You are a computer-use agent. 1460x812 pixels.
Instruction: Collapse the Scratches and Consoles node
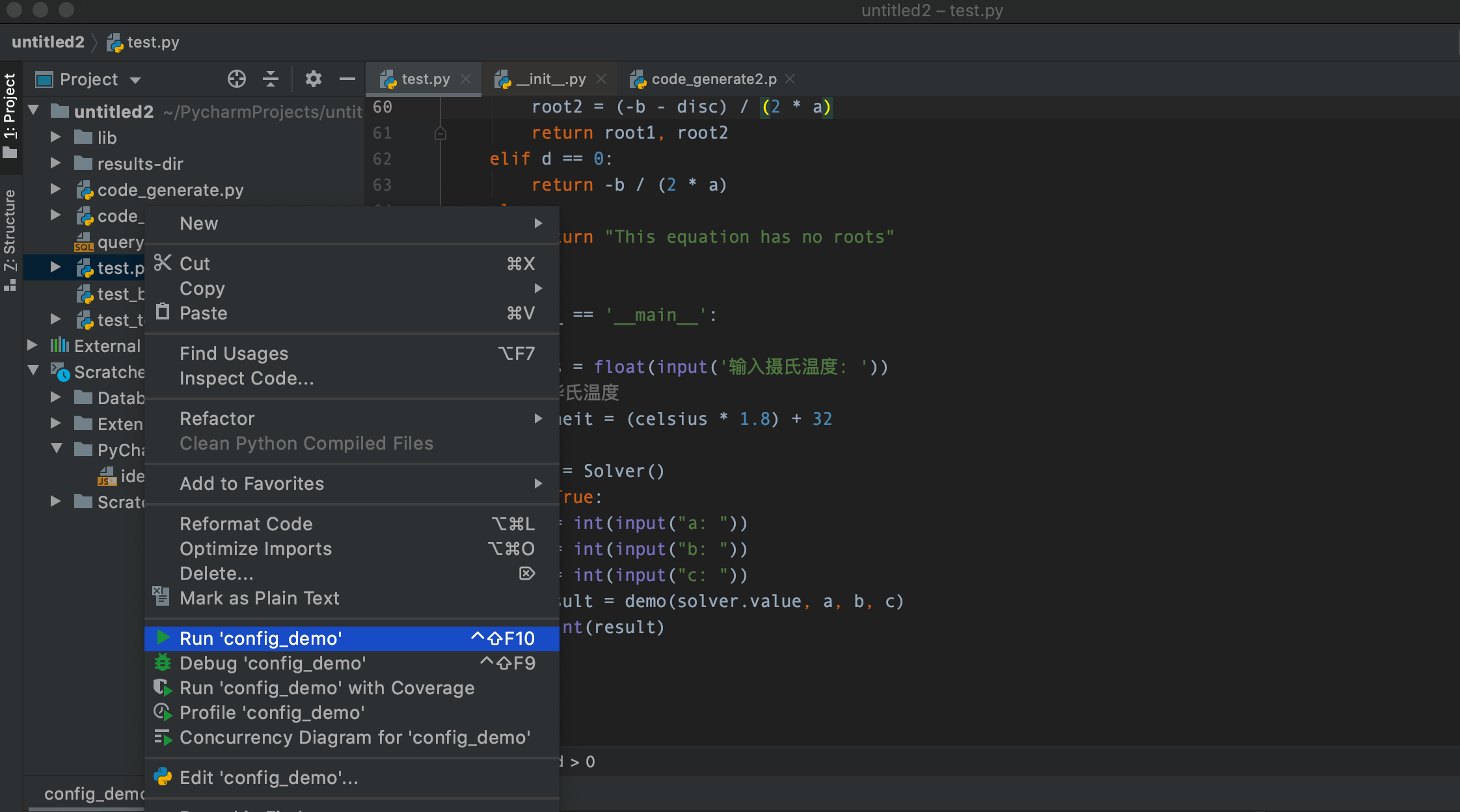point(34,371)
